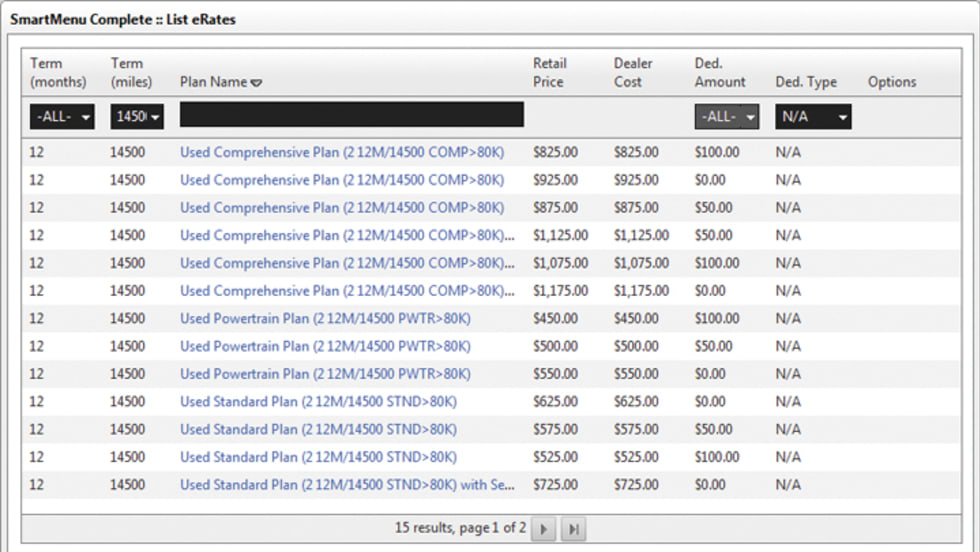Open the $625.00 Used Standard Plan link
Screen dimensions: 980x552
coord(318,402)
